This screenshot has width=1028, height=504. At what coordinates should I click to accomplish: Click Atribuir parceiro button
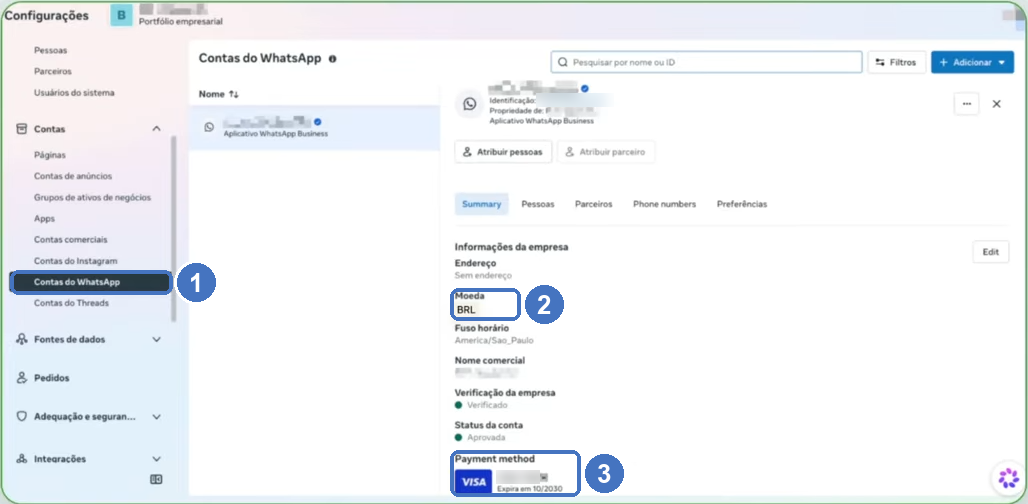click(x=606, y=152)
